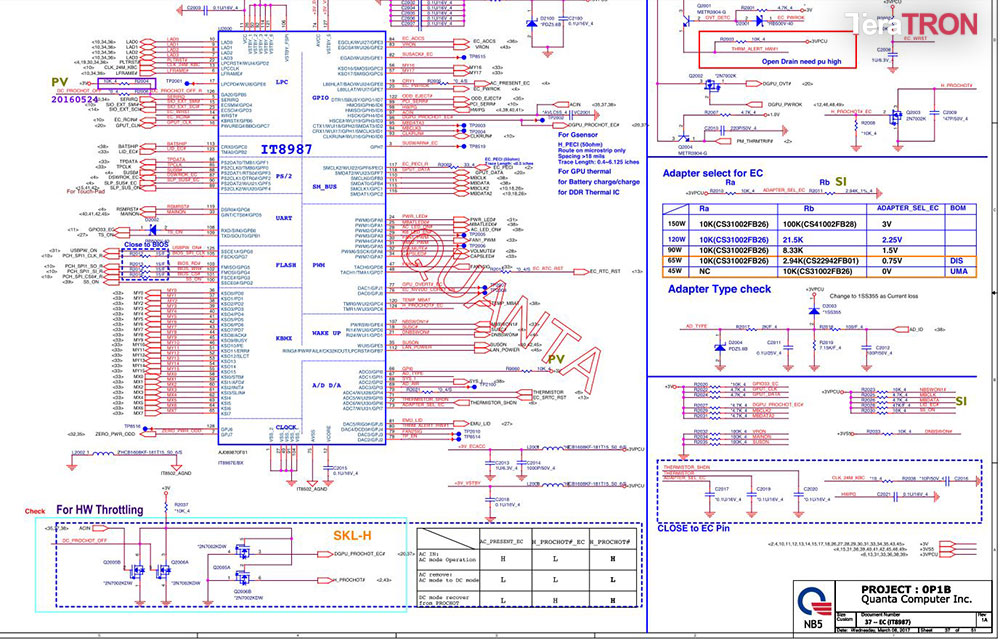Click the 'PROJECT : 0P1B' title text
Screen dimensions: 1000x639
click(906, 589)
